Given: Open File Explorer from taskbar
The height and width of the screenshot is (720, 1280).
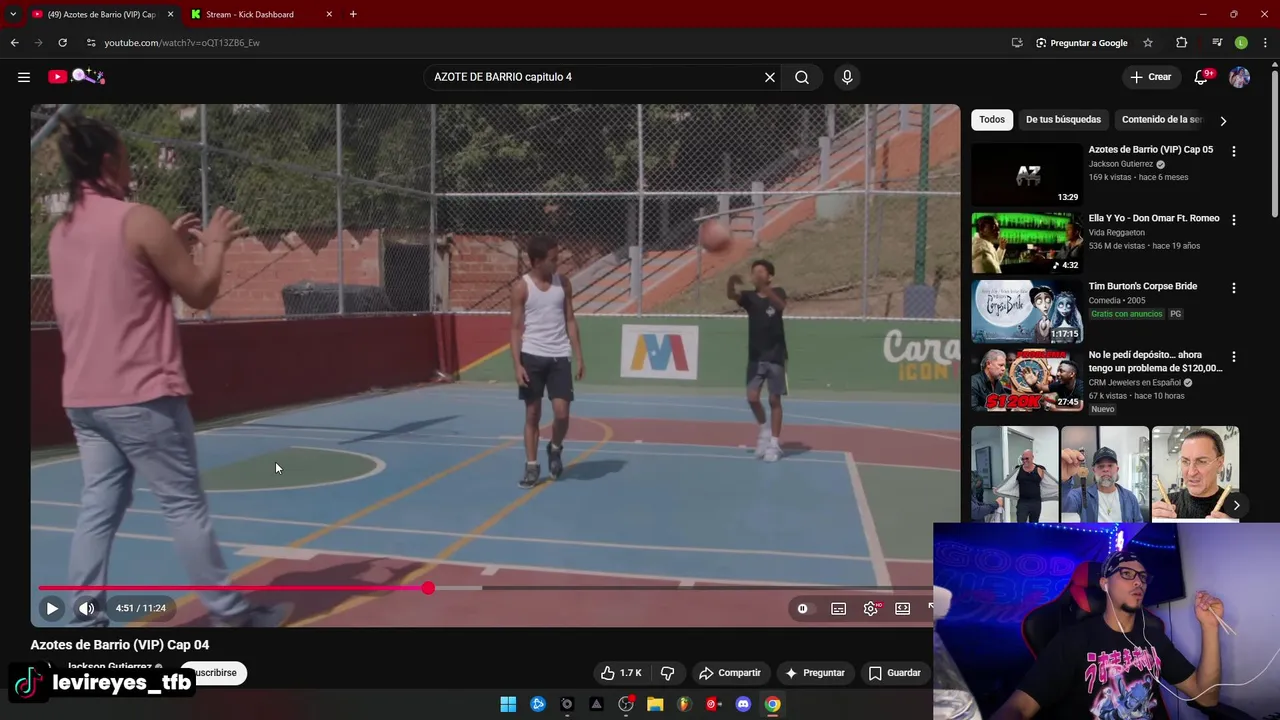Looking at the screenshot, I should [x=655, y=704].
